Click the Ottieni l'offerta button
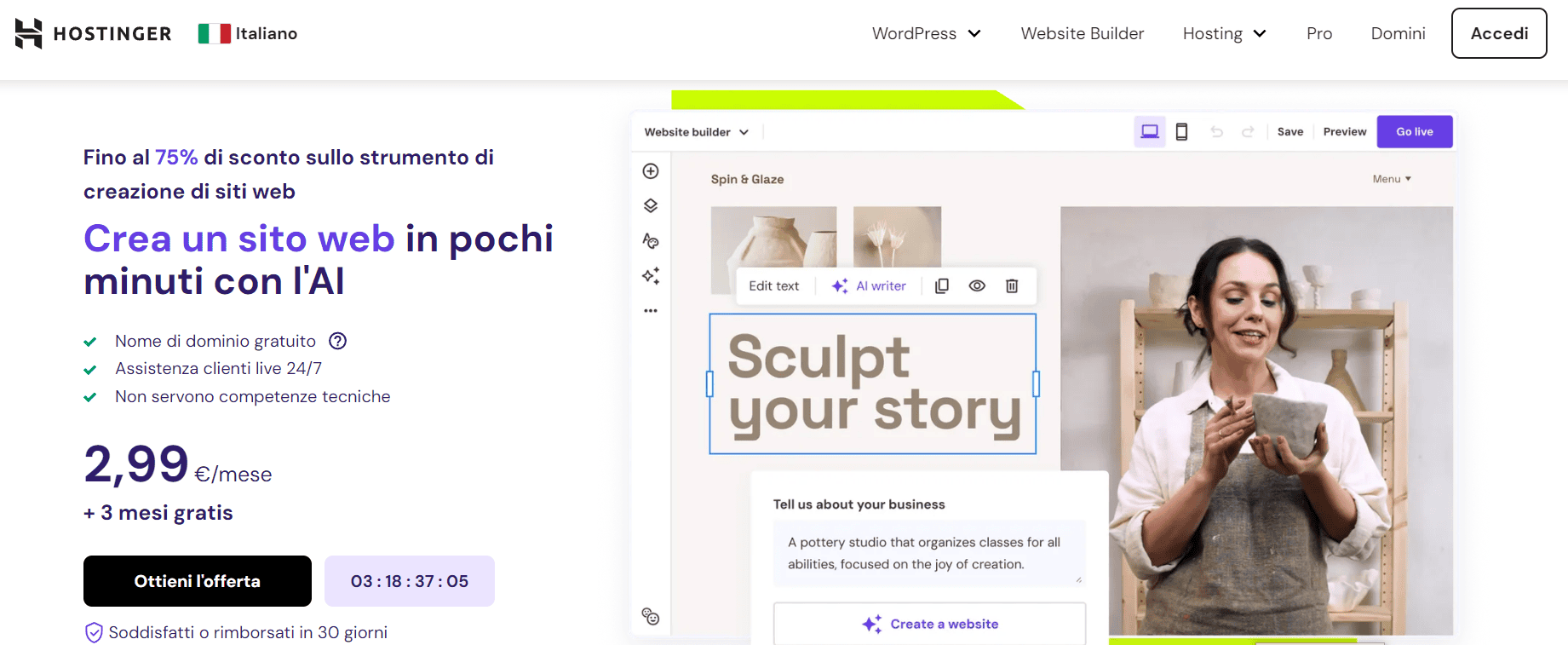The height and width of the screenshot is (645, 1568). [x=198, y=581]
